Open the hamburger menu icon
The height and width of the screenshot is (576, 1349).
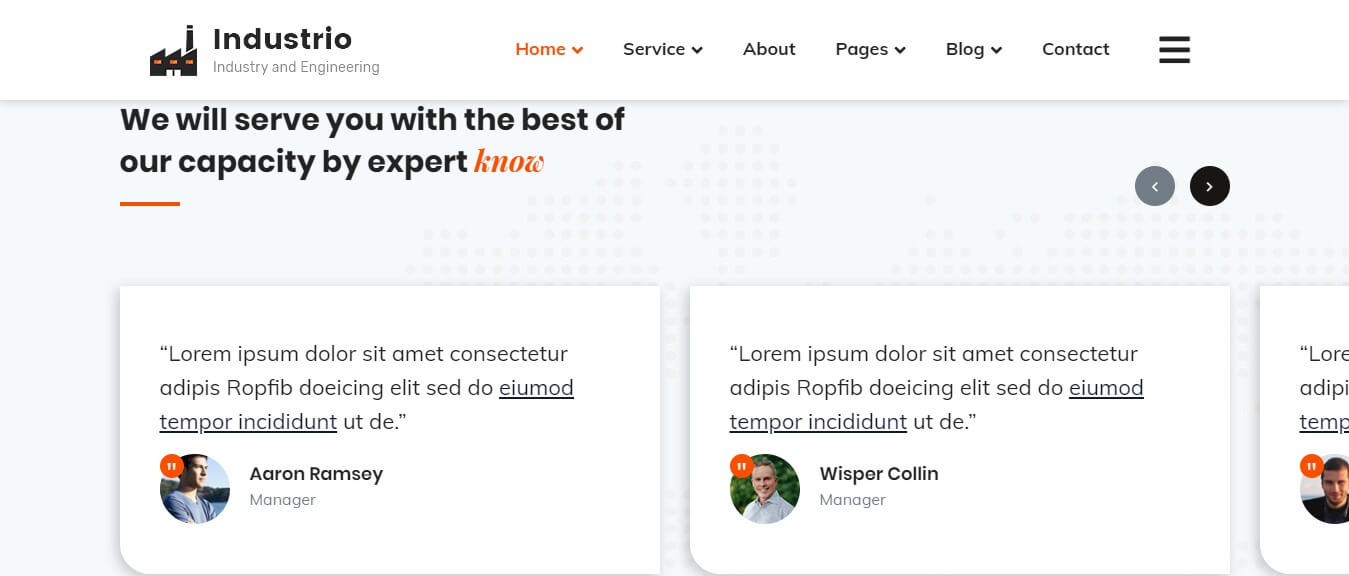click(x=1174, y=50)
